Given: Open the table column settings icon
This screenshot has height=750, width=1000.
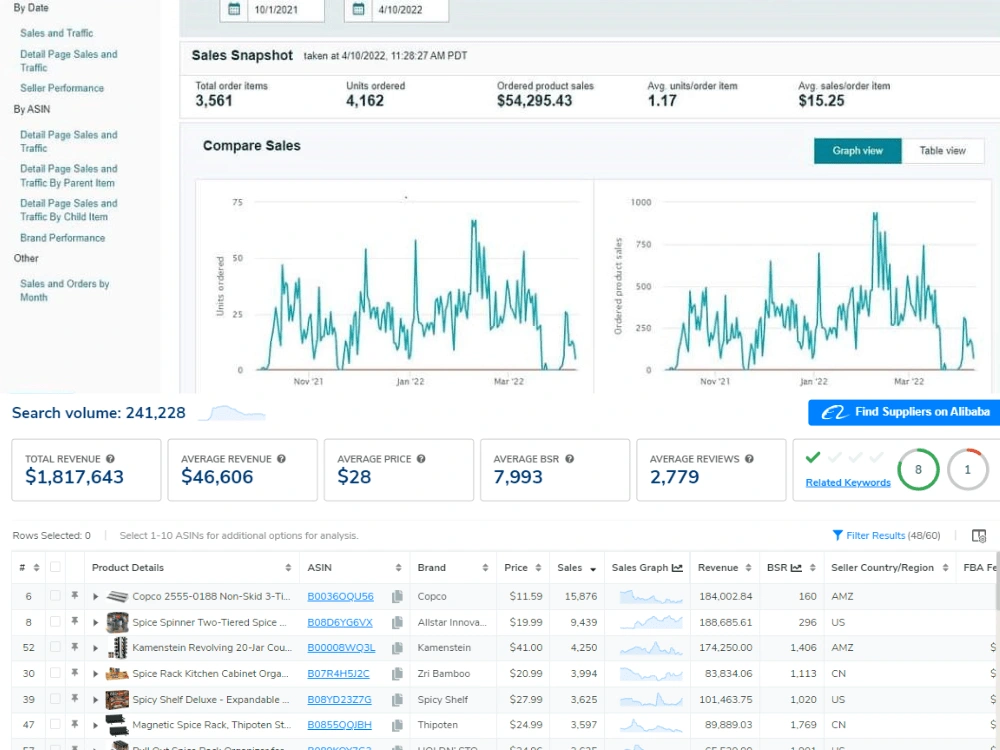Looking at the screenshot, I should 979,536.
